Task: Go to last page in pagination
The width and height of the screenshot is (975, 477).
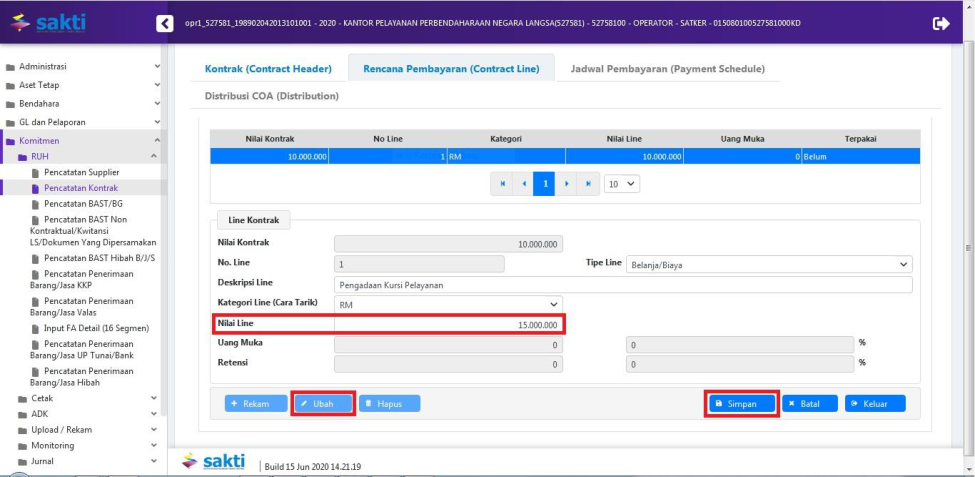Action: coord(588,184)
